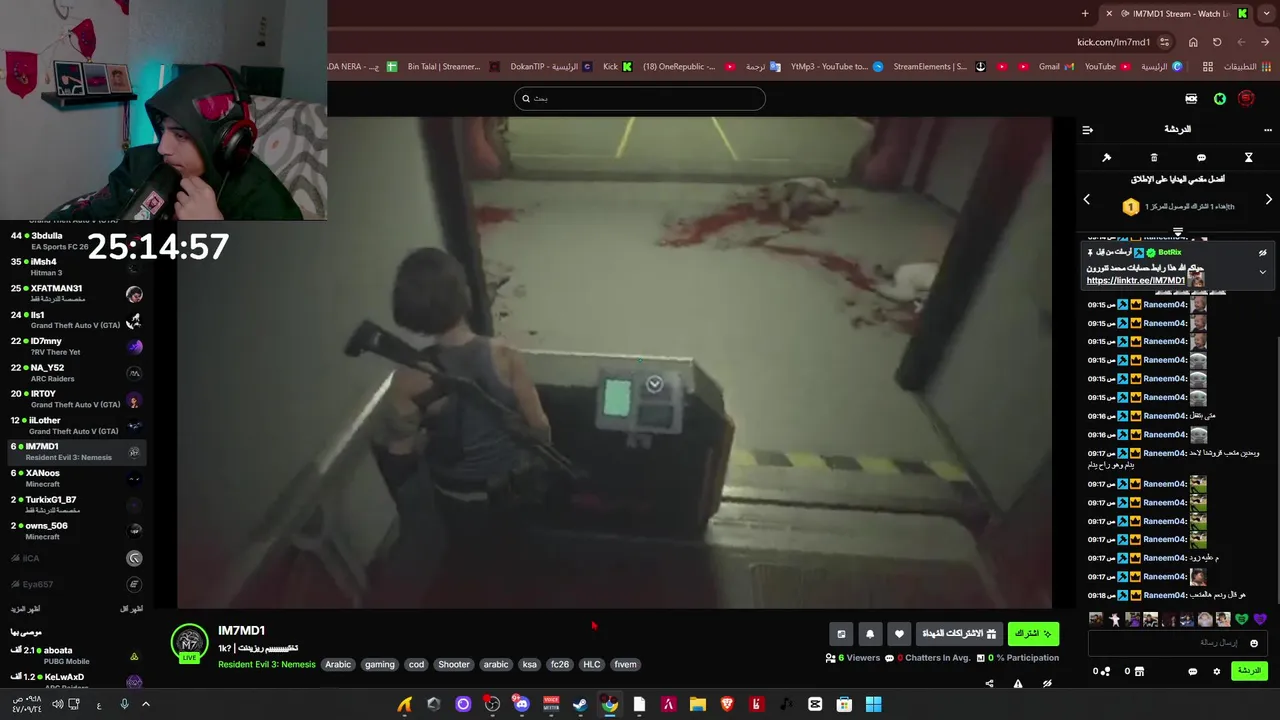
Task: Open the tab search dropdown chevron
Action: point(1267,14)
